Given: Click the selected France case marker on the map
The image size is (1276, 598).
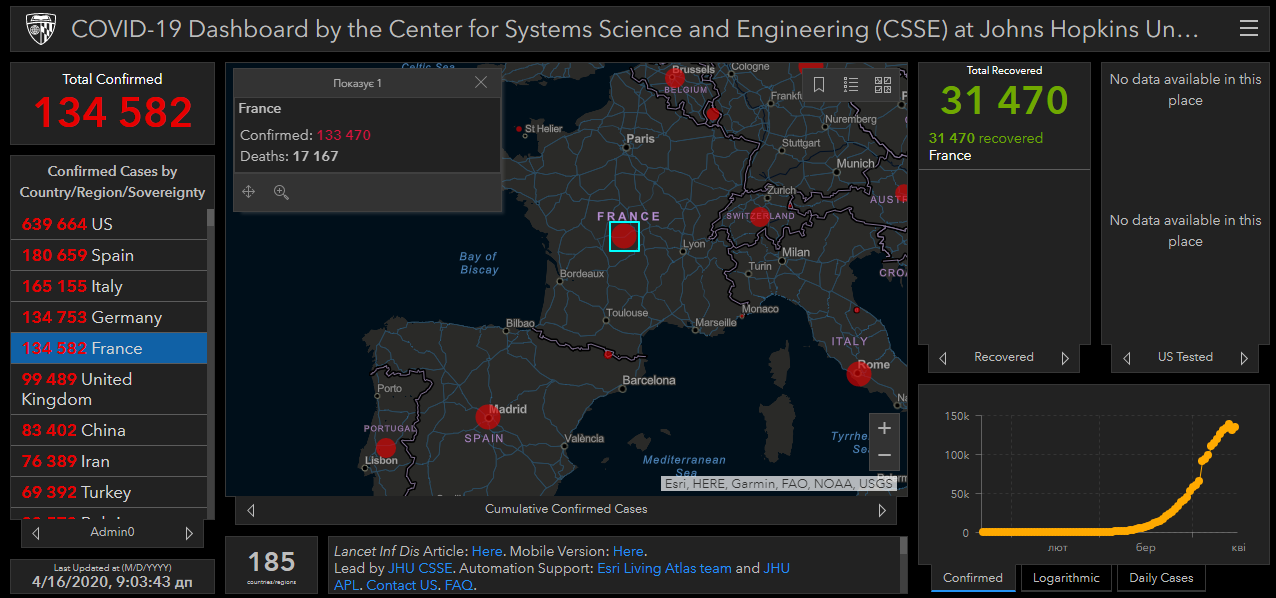Looking at the screenshot, I should [624, 236].
